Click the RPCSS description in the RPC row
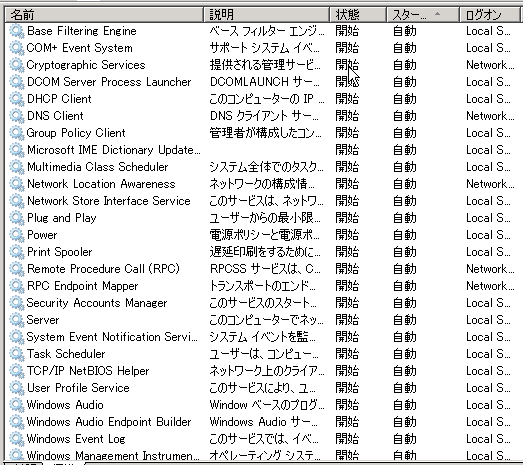 [265, 269]
